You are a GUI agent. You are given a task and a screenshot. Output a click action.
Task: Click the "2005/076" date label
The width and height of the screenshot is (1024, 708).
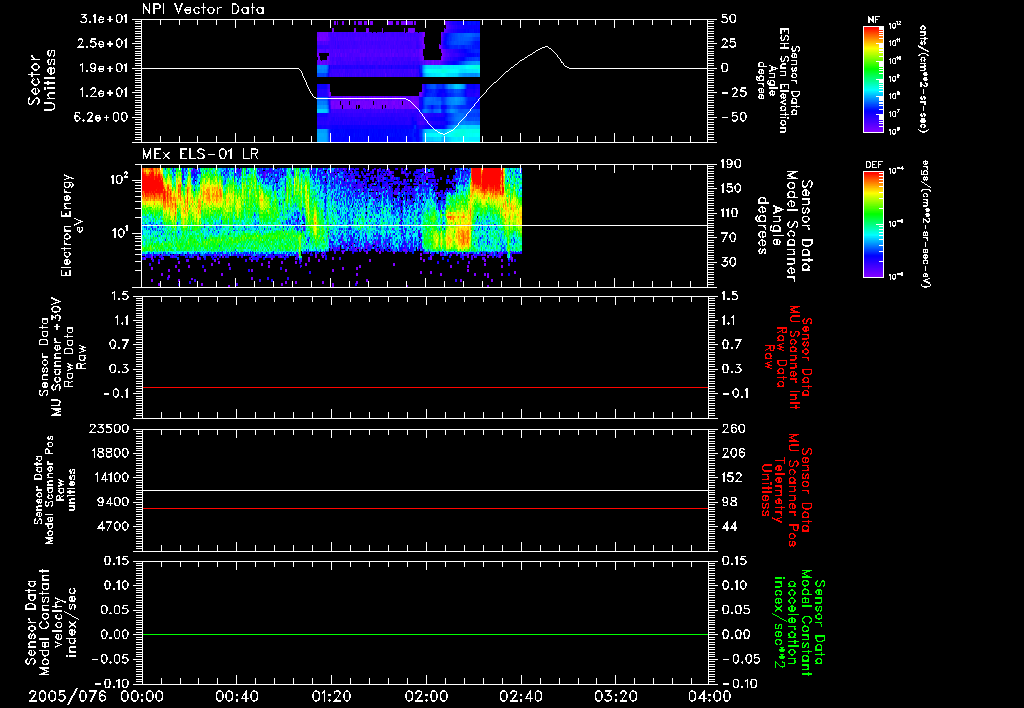tap(67, 696)
